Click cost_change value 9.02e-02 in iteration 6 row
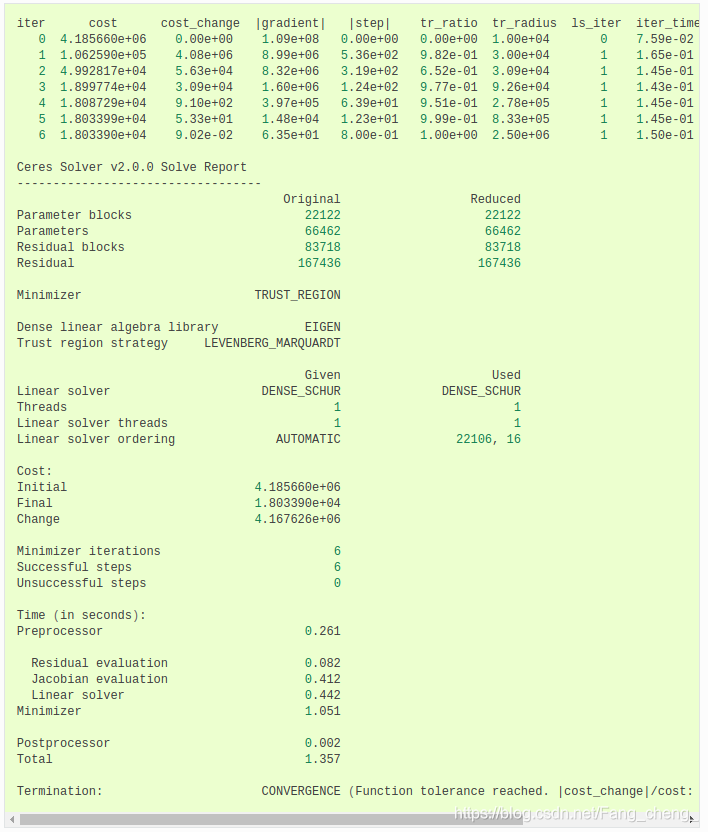The image size is (708, 832). [204, 135]
